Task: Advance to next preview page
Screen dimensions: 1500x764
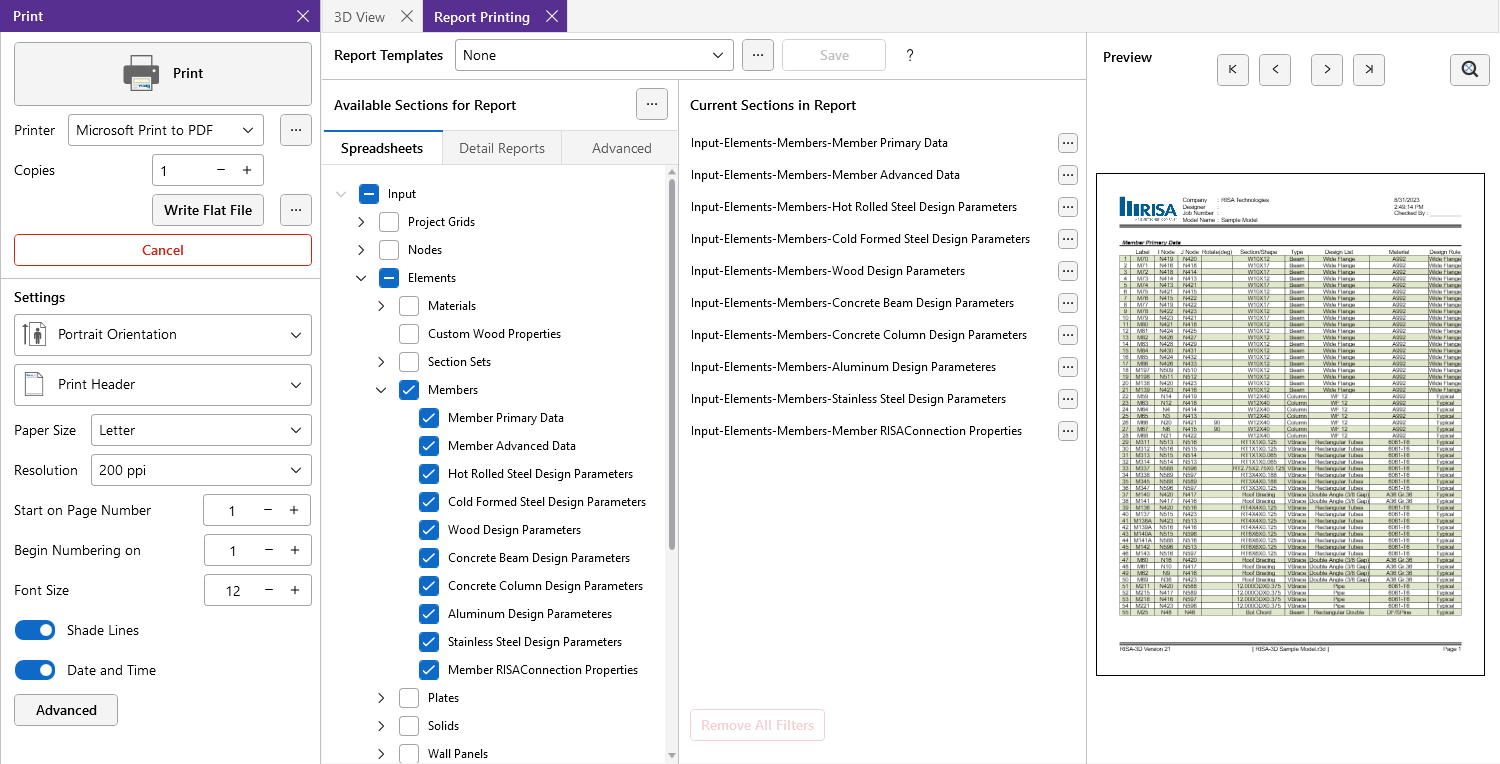Action: pyautogui.click(x=1326, y=69)
